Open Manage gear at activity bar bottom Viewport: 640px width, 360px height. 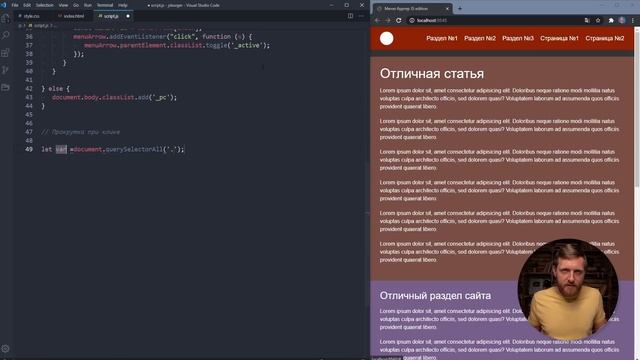5,349
